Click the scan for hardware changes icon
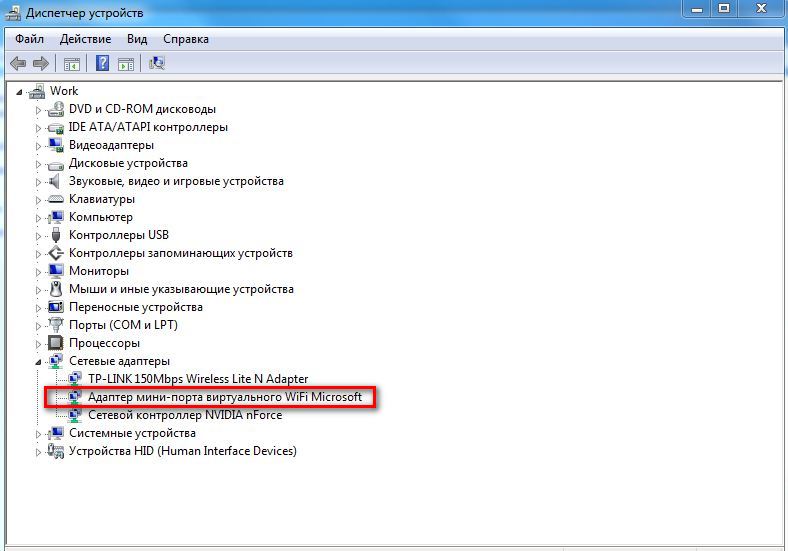 click(157, 64)
